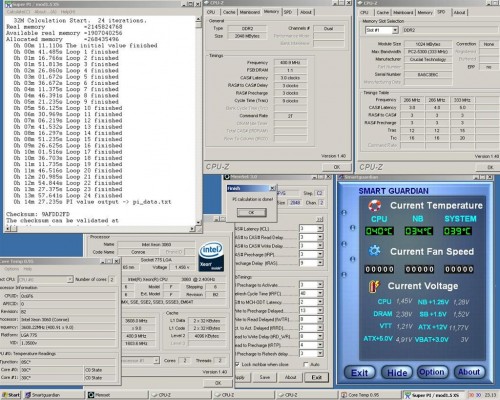Screen dimensions: 500x400
Task: Click the NB temperature reading 034°C
Action: (419, 231)
